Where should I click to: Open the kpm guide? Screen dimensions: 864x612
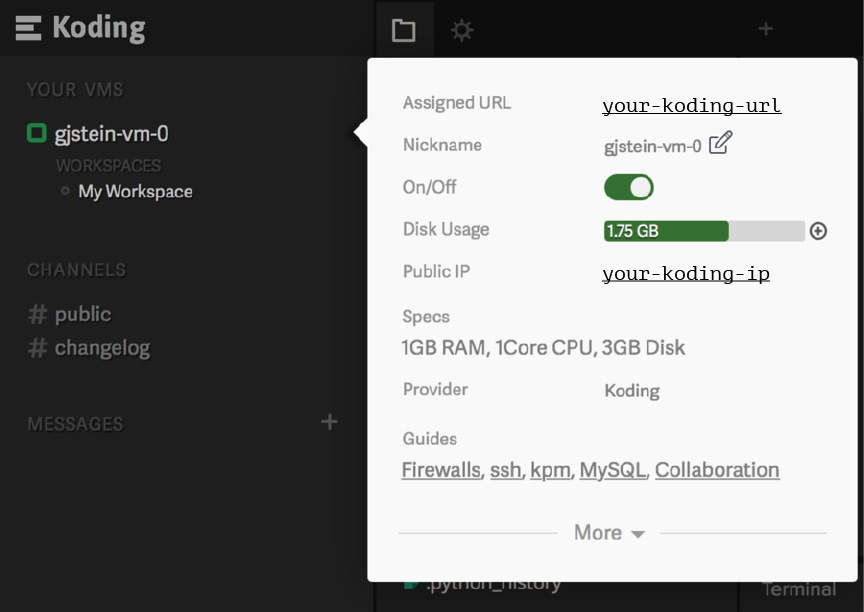(x=550, y=471)
